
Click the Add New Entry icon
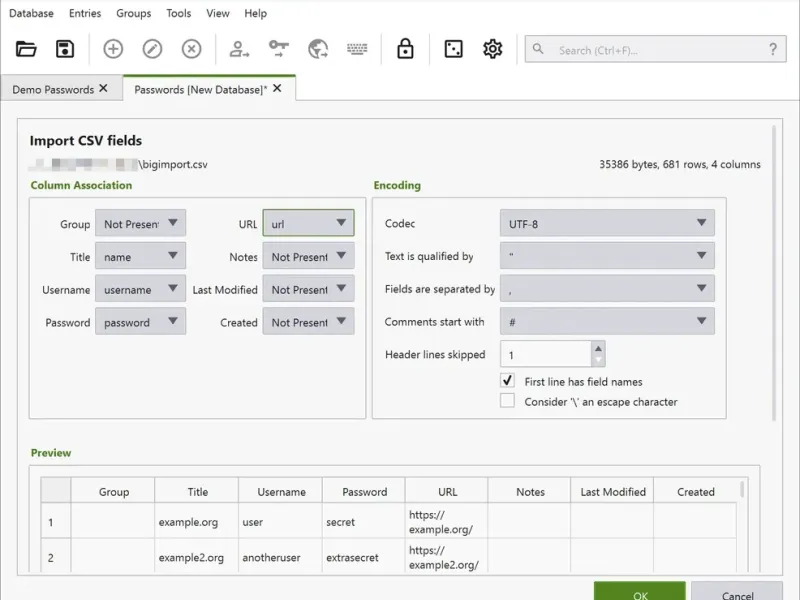pyautogui.click(x=113, y=49)
